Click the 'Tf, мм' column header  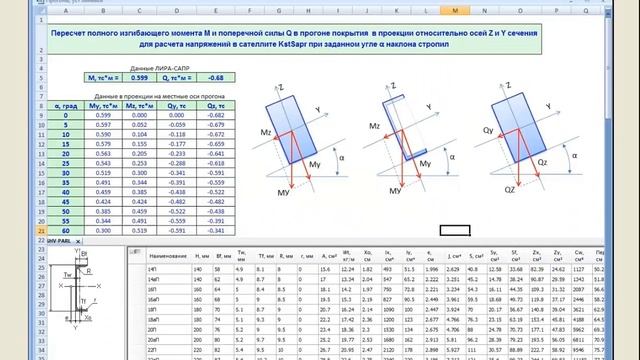[x=266, y=256]
